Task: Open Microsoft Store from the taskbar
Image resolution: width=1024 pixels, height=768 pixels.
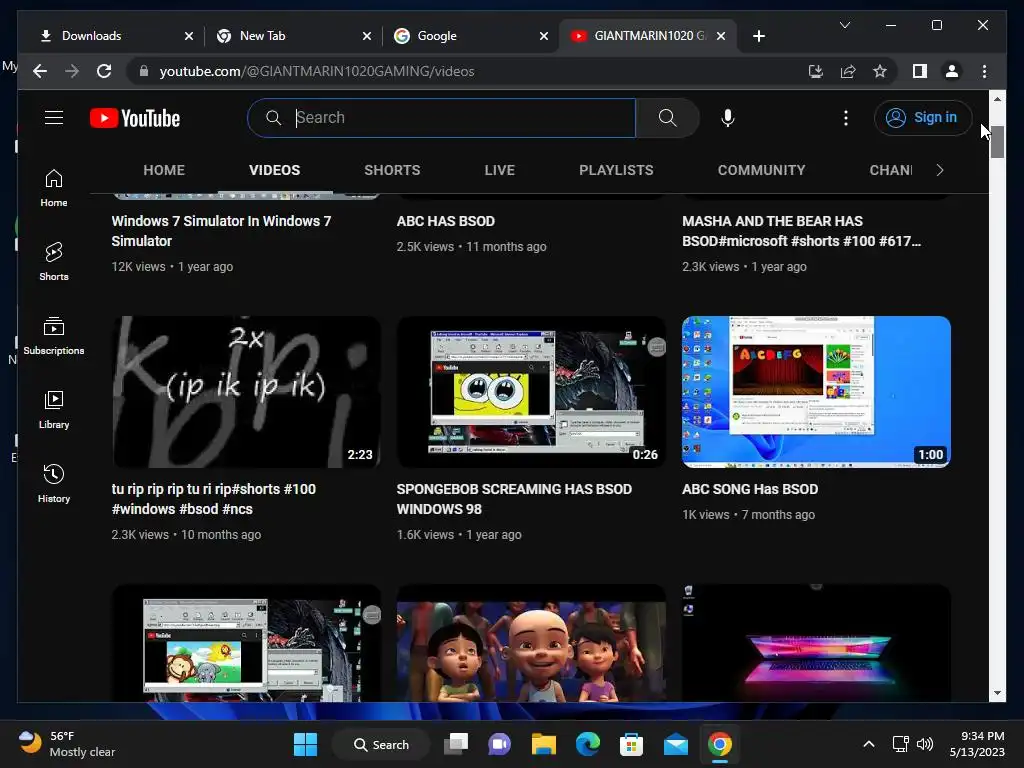Action: (632, 744)
